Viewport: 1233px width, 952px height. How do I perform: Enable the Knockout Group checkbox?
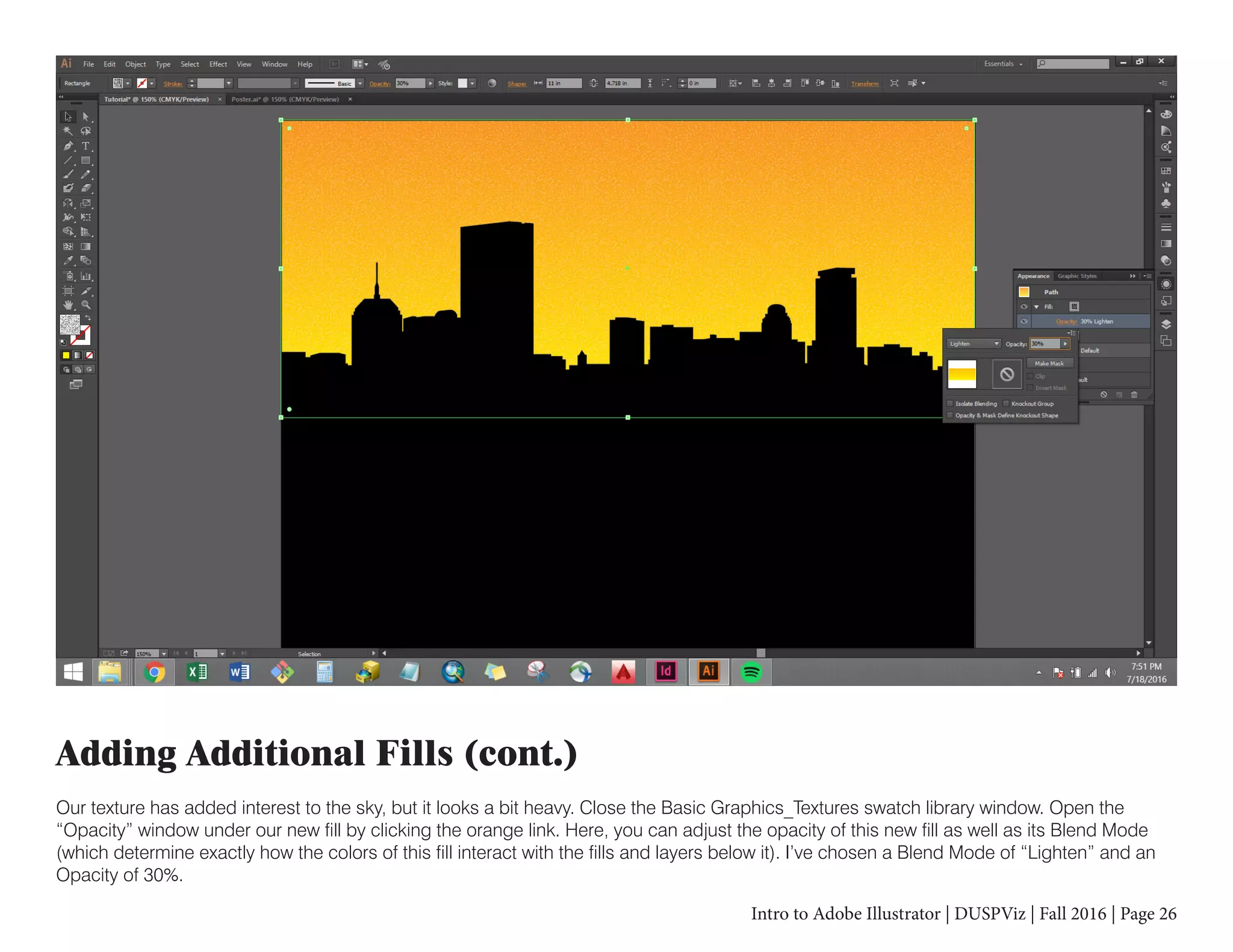[x=1006, y=404]
